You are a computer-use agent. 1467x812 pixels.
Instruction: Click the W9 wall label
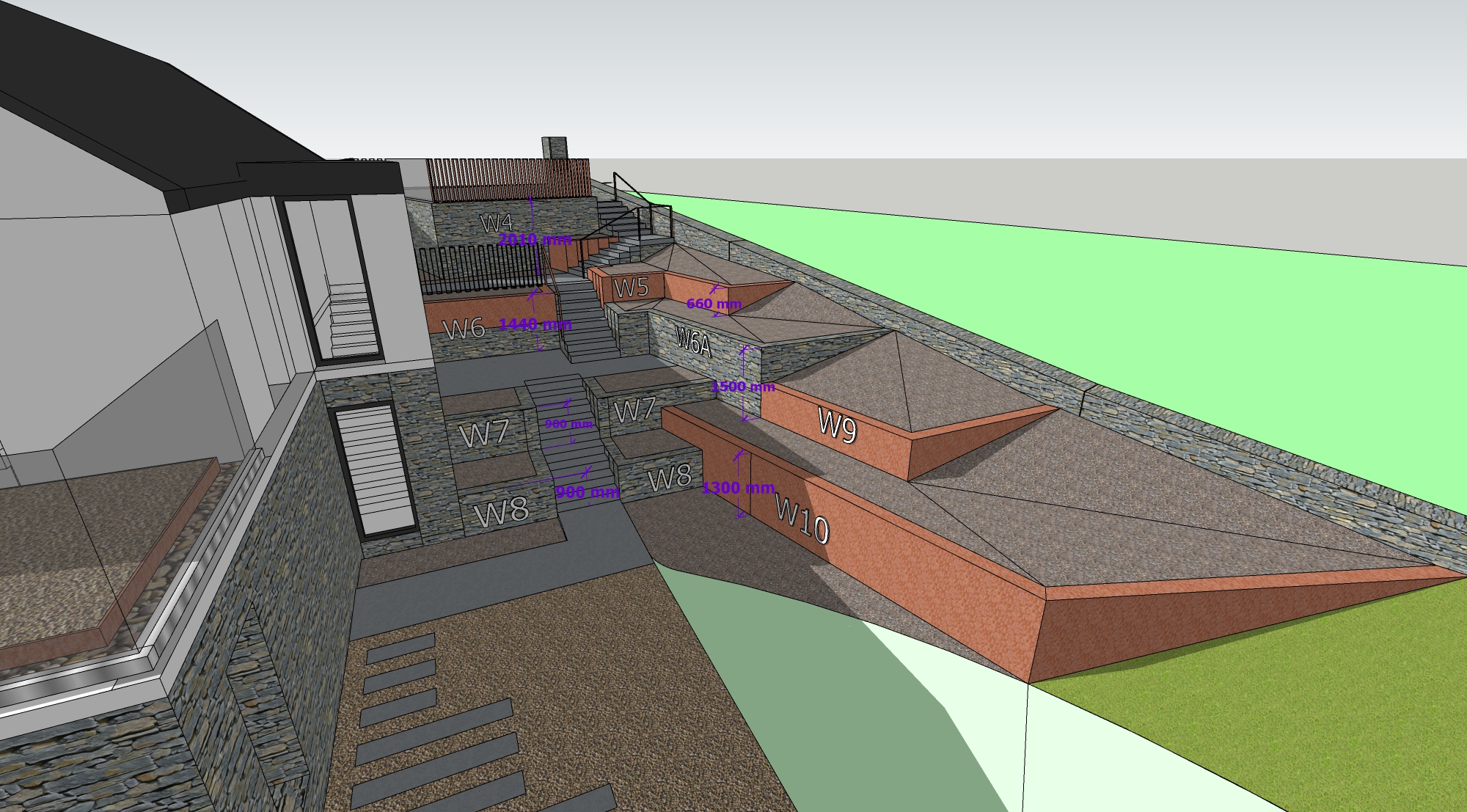click(x=837, y=425)
